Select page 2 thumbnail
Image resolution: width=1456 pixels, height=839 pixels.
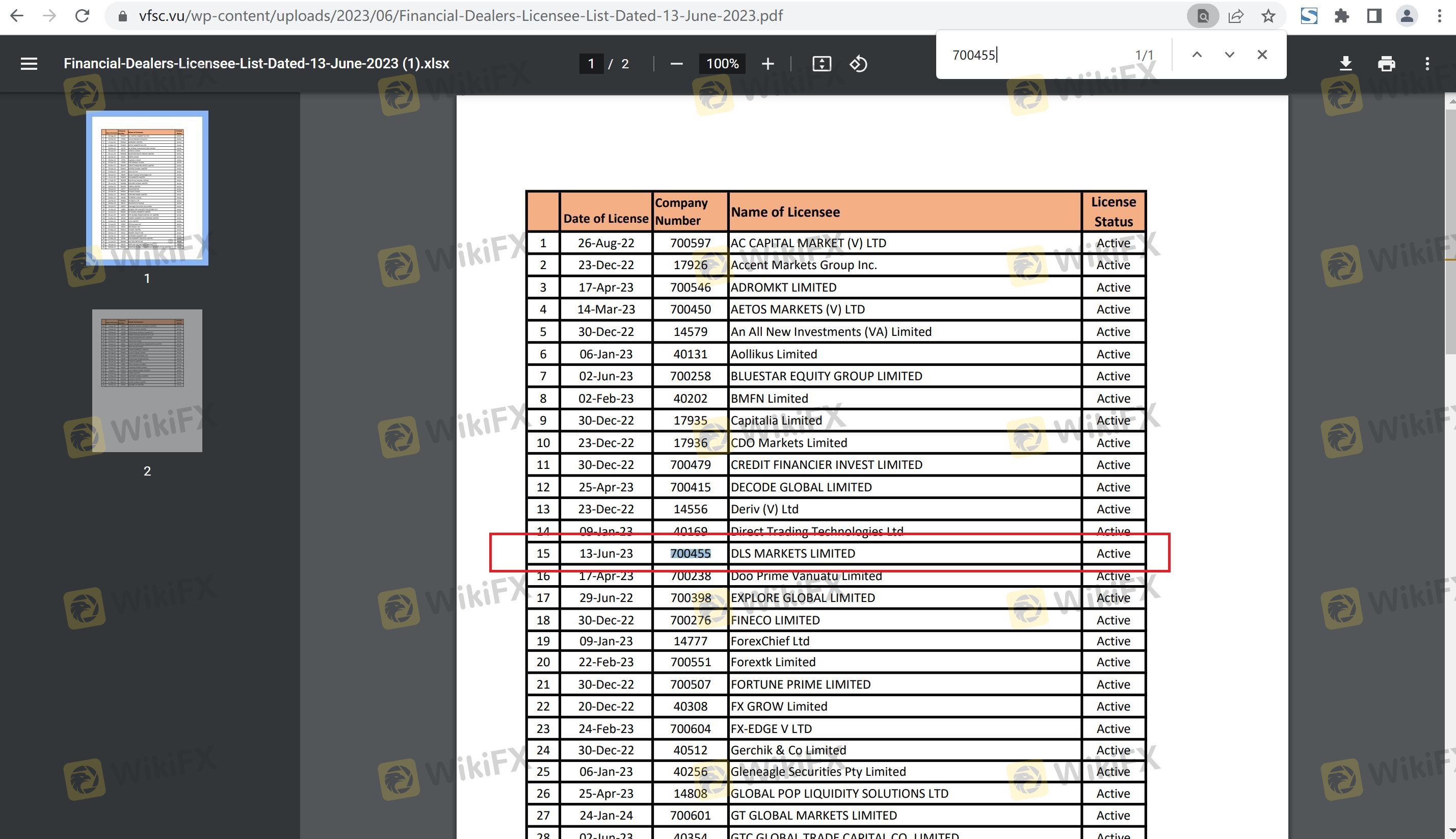click(147, 380)
